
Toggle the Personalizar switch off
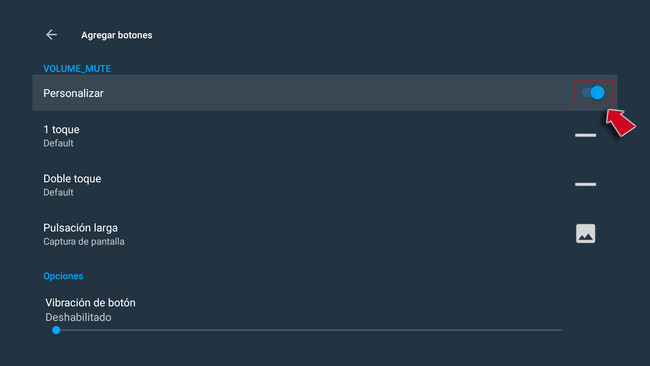(593, 93)
